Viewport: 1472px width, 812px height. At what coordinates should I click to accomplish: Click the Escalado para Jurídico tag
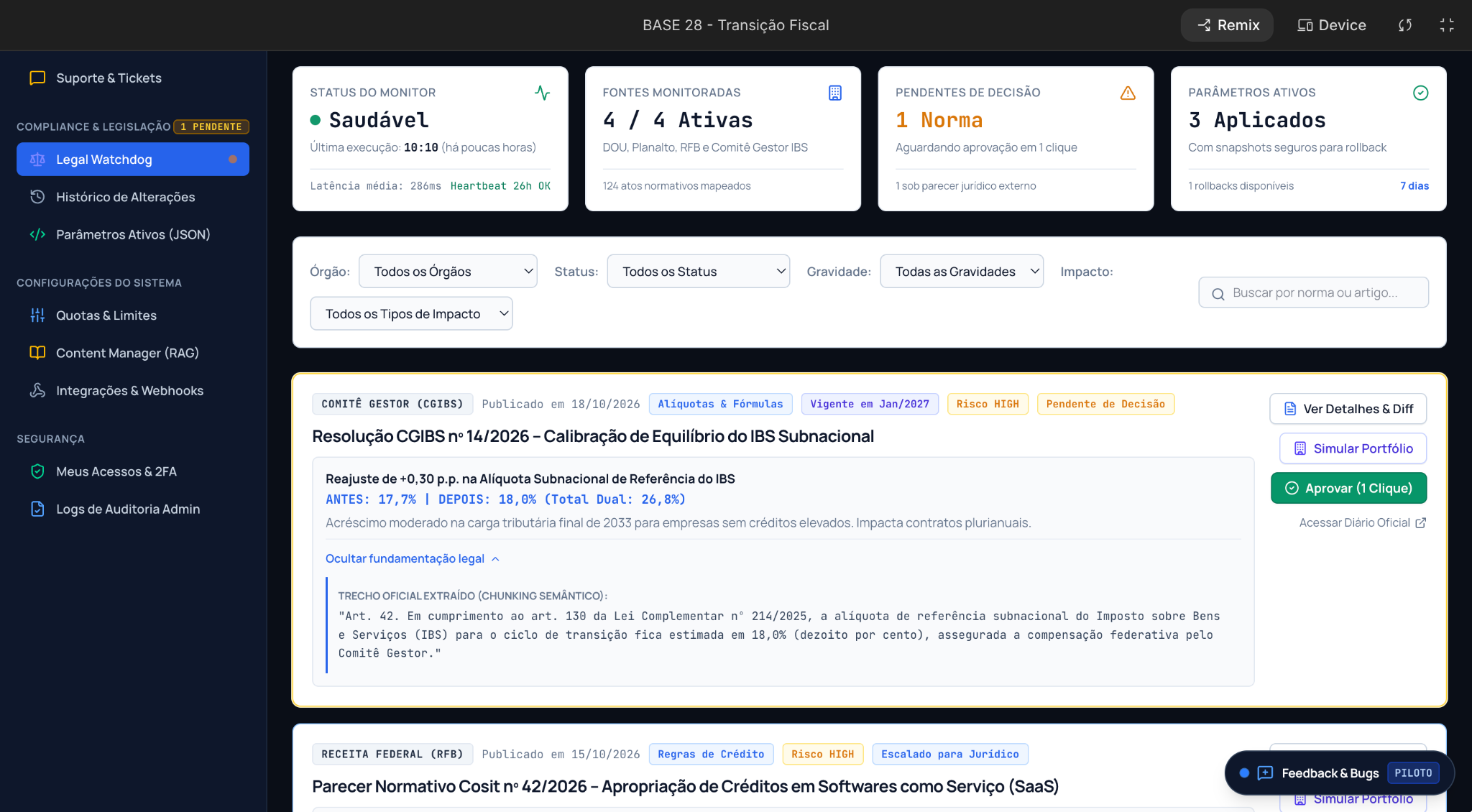[950, 754]
